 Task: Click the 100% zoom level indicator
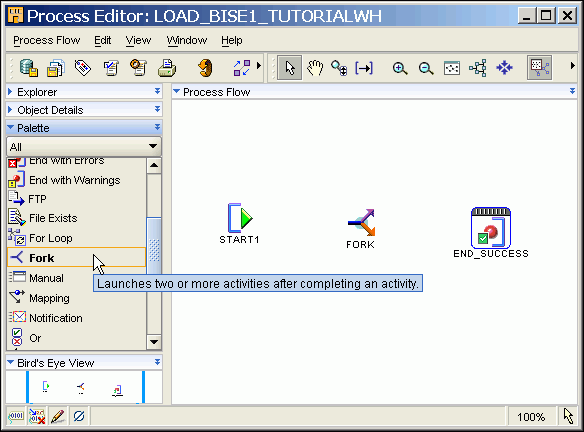[531, 417]
